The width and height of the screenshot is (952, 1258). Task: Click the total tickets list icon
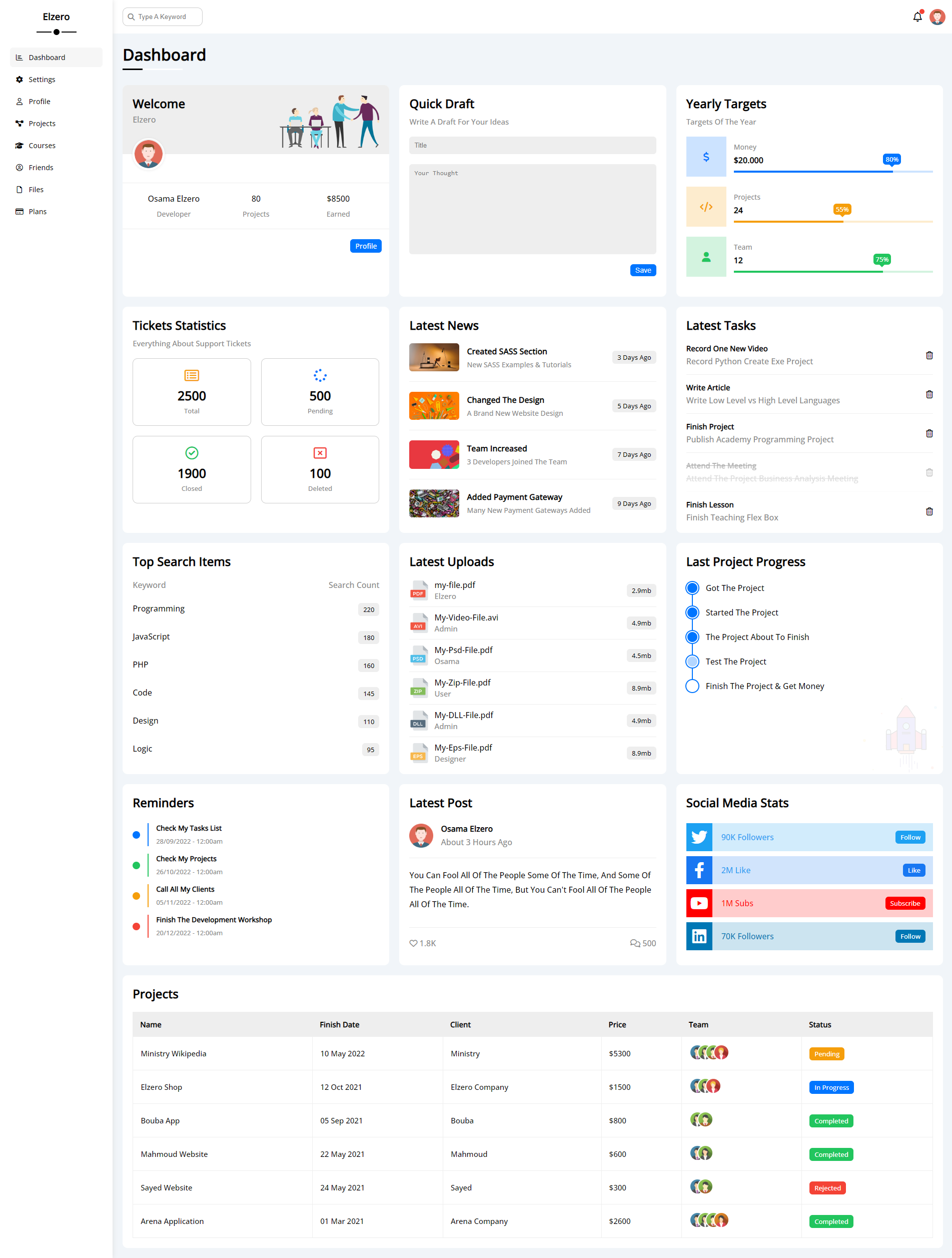[192, 375]
